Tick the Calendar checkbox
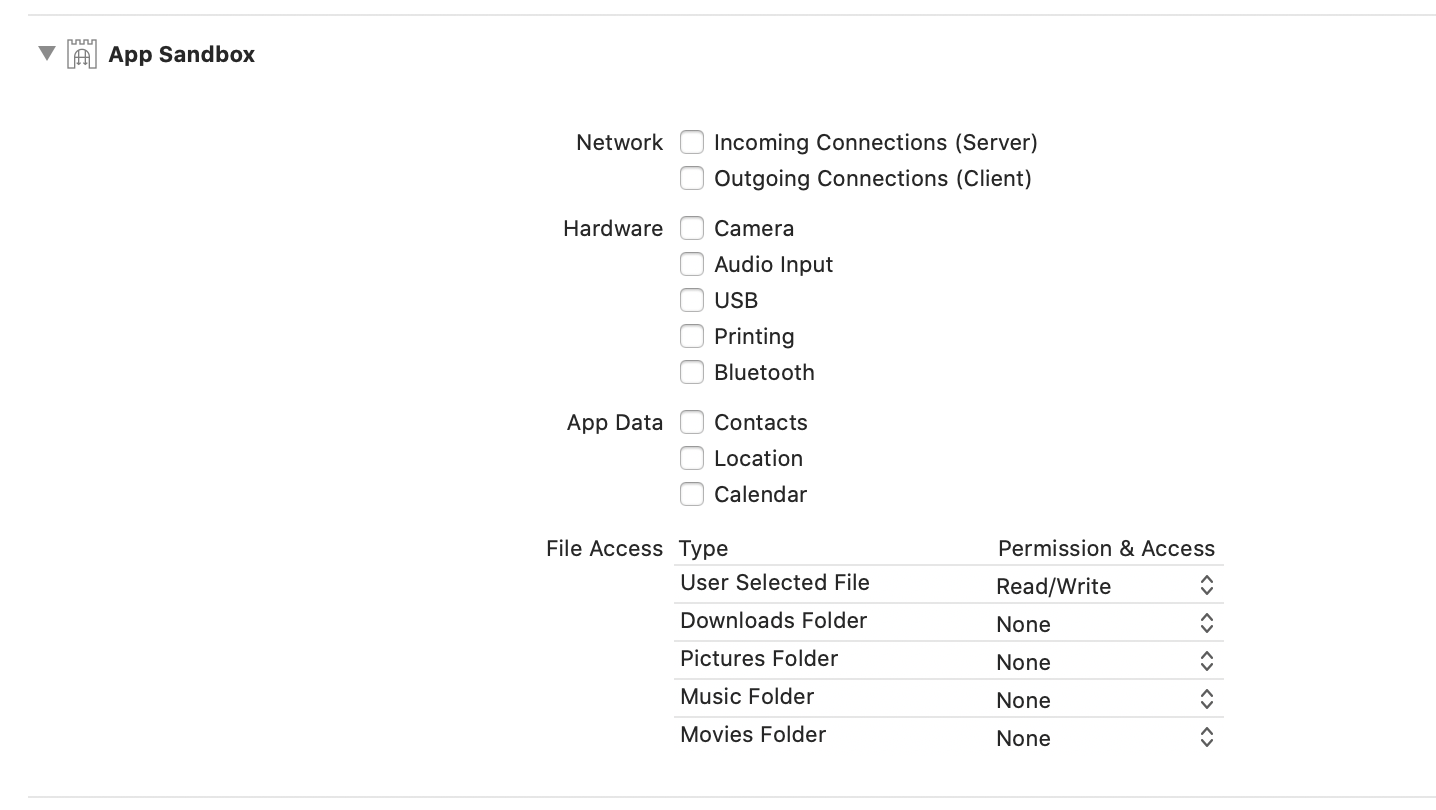This screenshot has height=810, width=1436. 692,494
